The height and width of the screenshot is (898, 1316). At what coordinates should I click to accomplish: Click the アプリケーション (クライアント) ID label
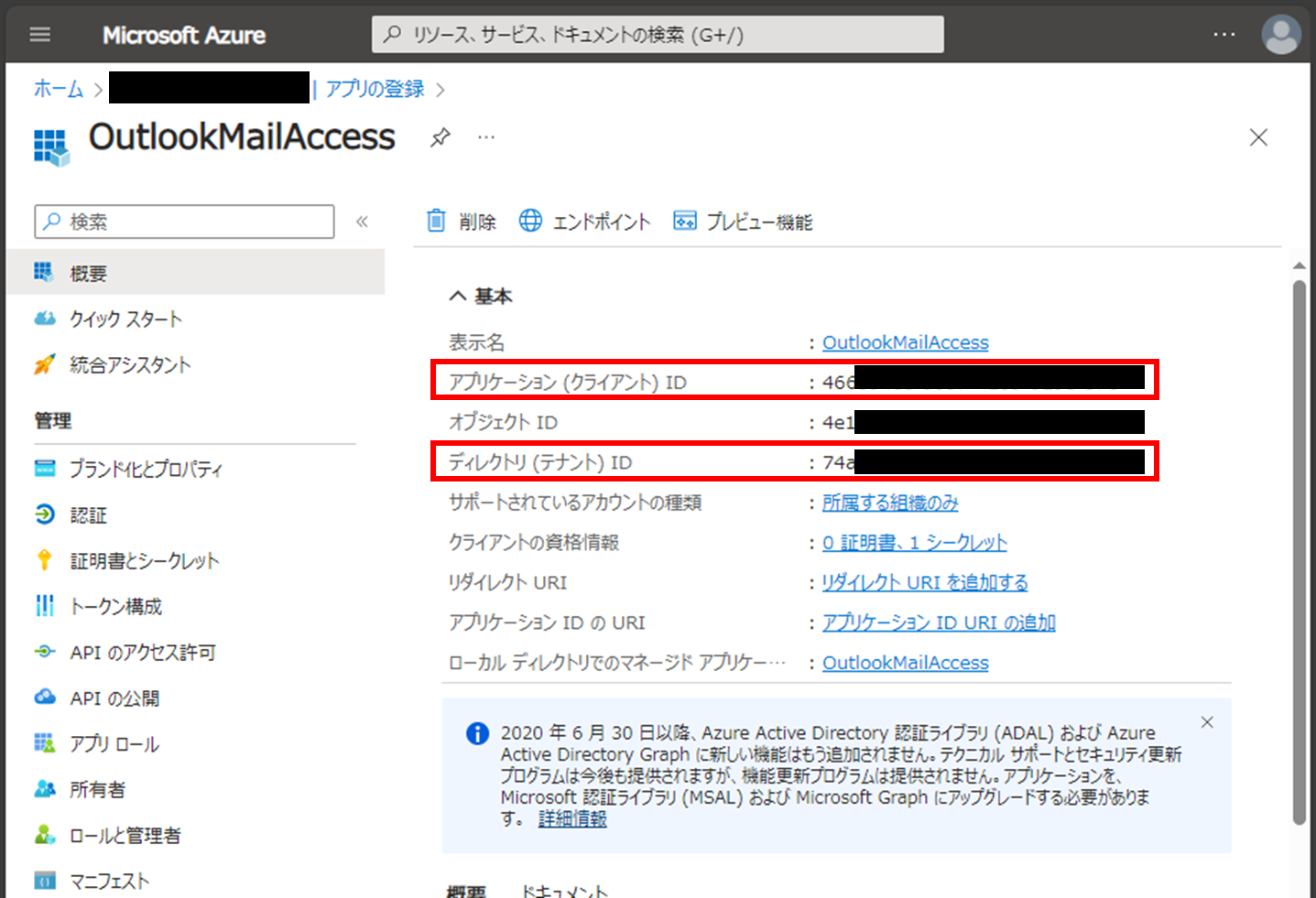pyautogui.click(x=568, y=383)
